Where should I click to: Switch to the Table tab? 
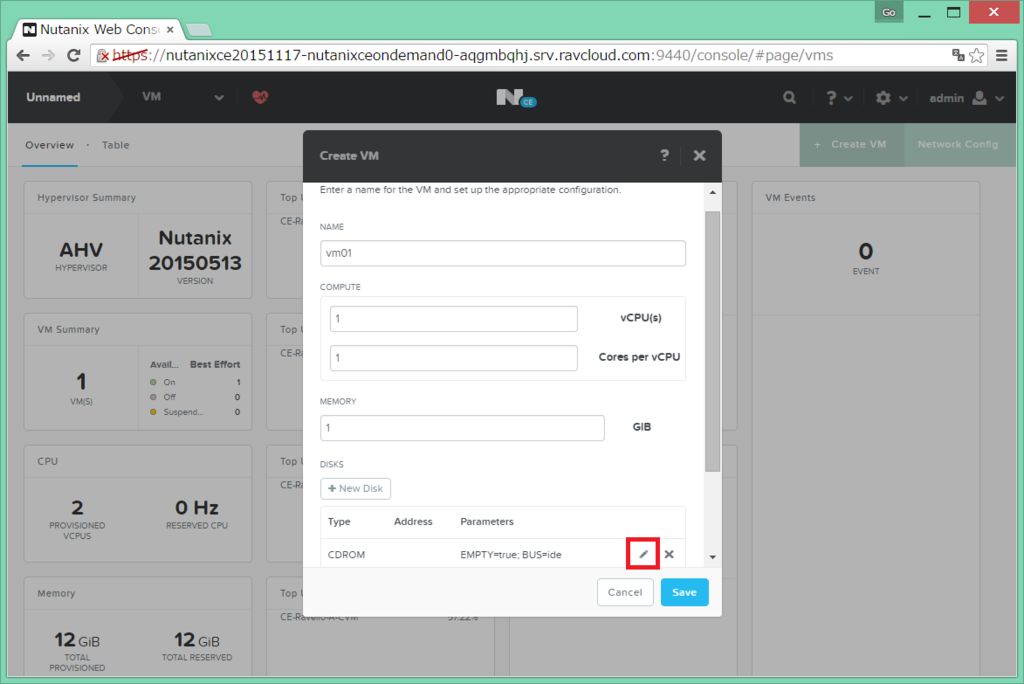116,145
